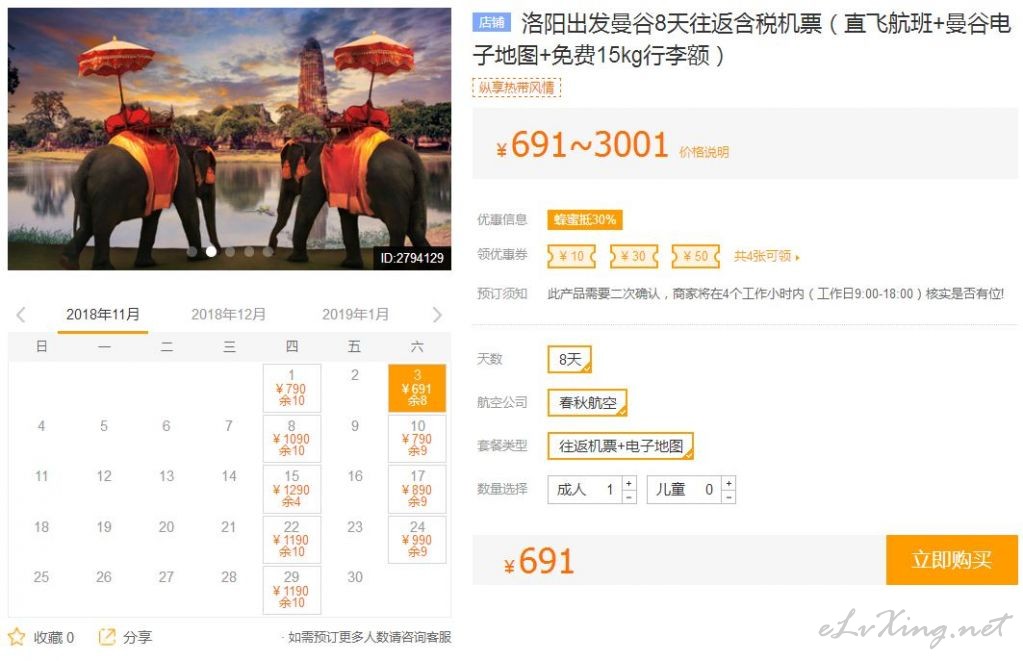Select 往返机票+电子地图 package type
Image resolution: width=1023 pixels, height=661 pixels.
[620, 446]
